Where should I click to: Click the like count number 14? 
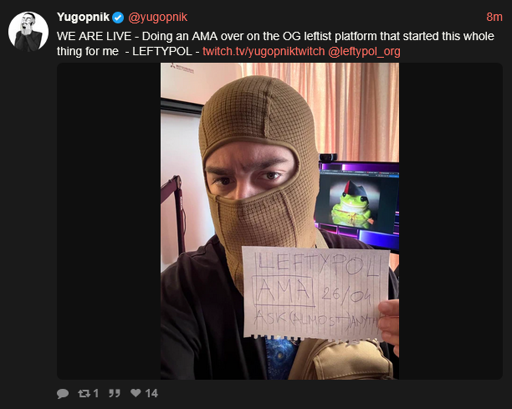coord(151,394)
